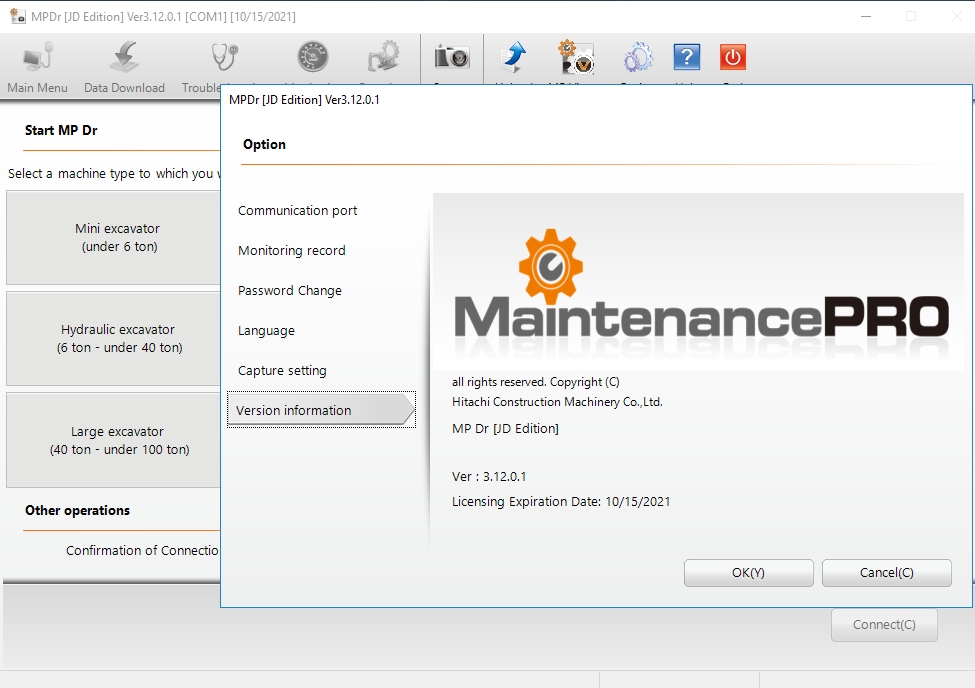Open the MP Viewer gear icon
Viewport: 975px width, 688px height.
point(576,57)
